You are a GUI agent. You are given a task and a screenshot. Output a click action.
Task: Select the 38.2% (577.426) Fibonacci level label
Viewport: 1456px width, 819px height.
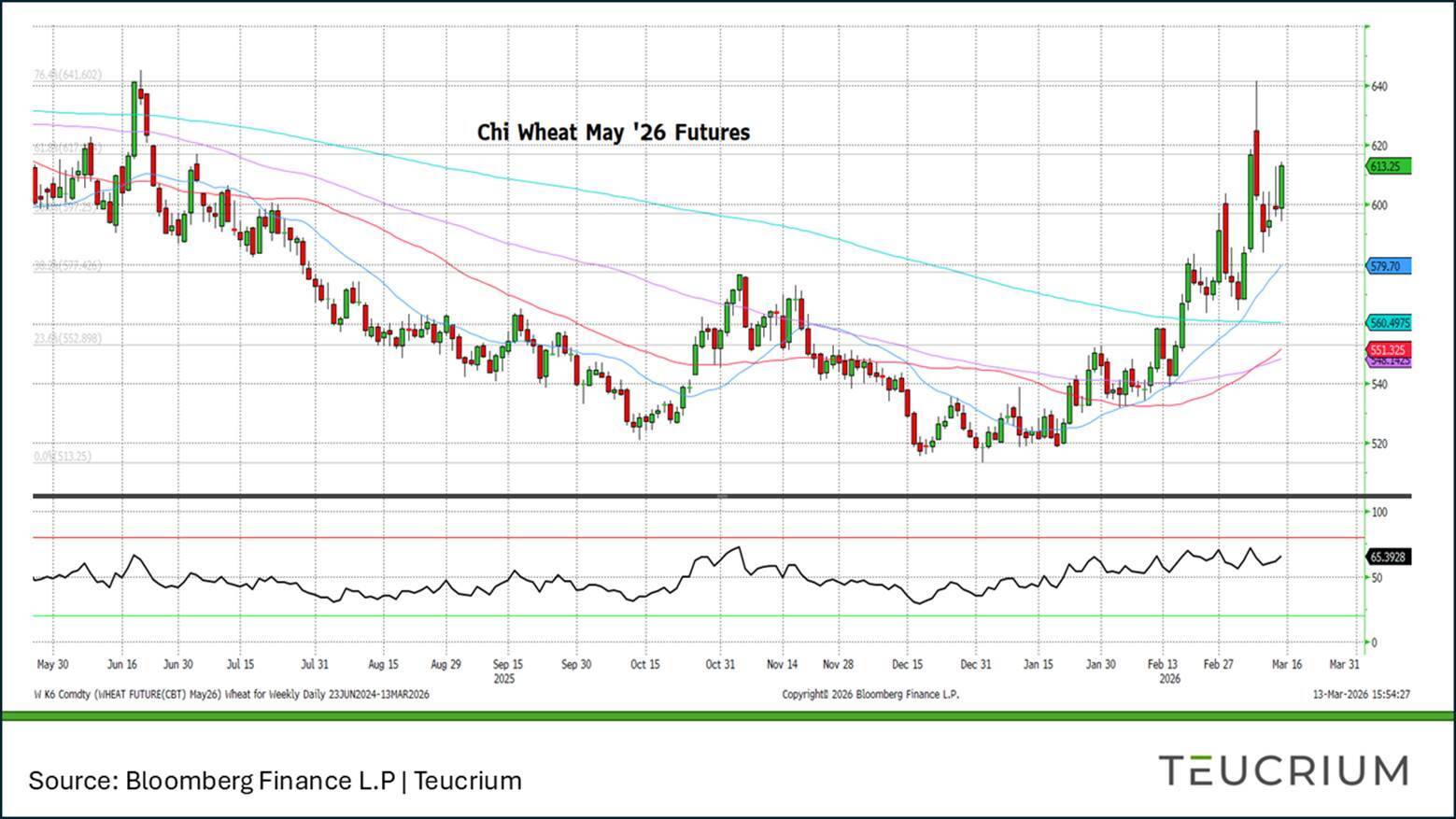tap(68, 266)
